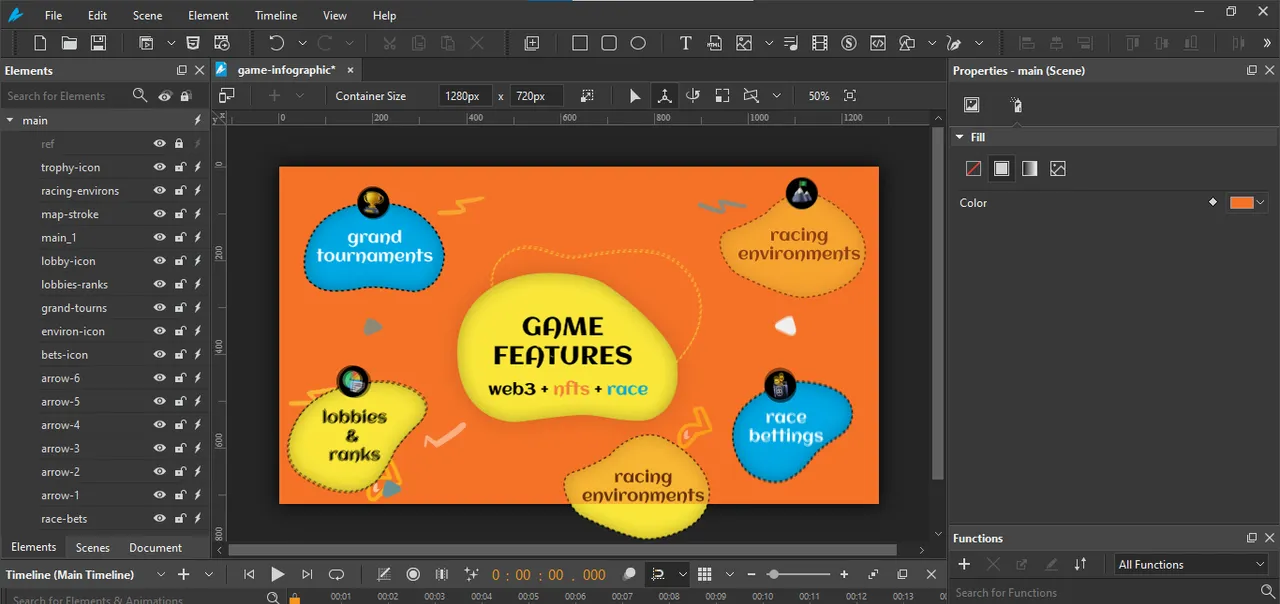Toggle timeline loop playback
The image size is (1280, 604).
click(336, 574)
